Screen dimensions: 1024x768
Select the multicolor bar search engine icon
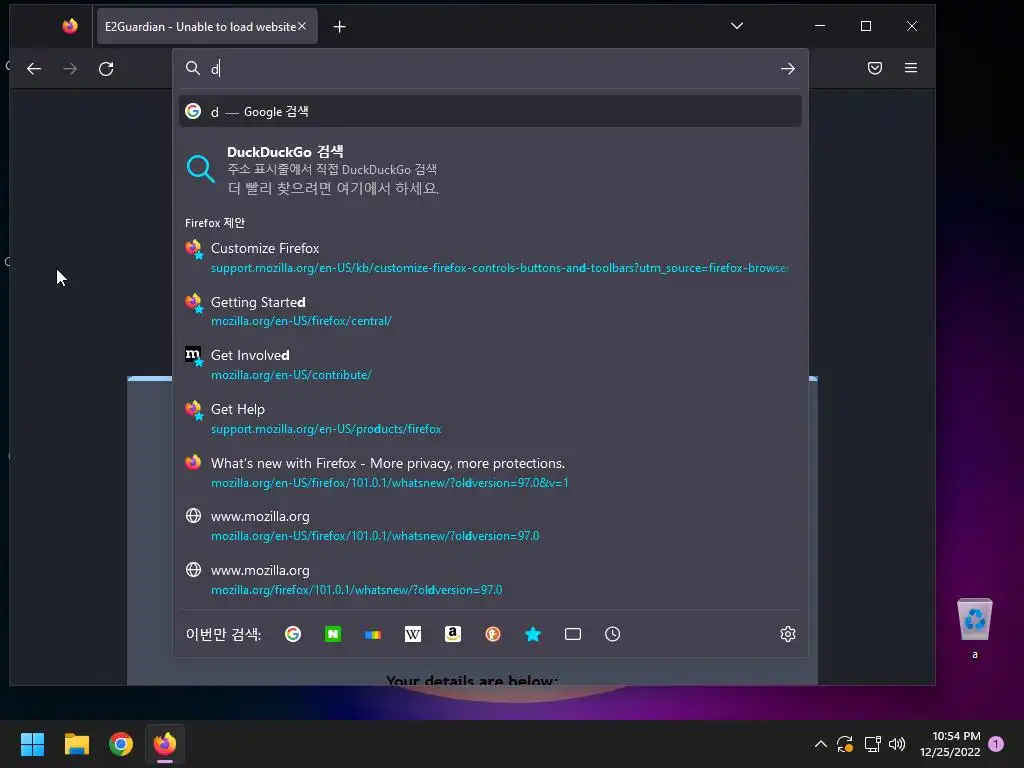(373, 634)
